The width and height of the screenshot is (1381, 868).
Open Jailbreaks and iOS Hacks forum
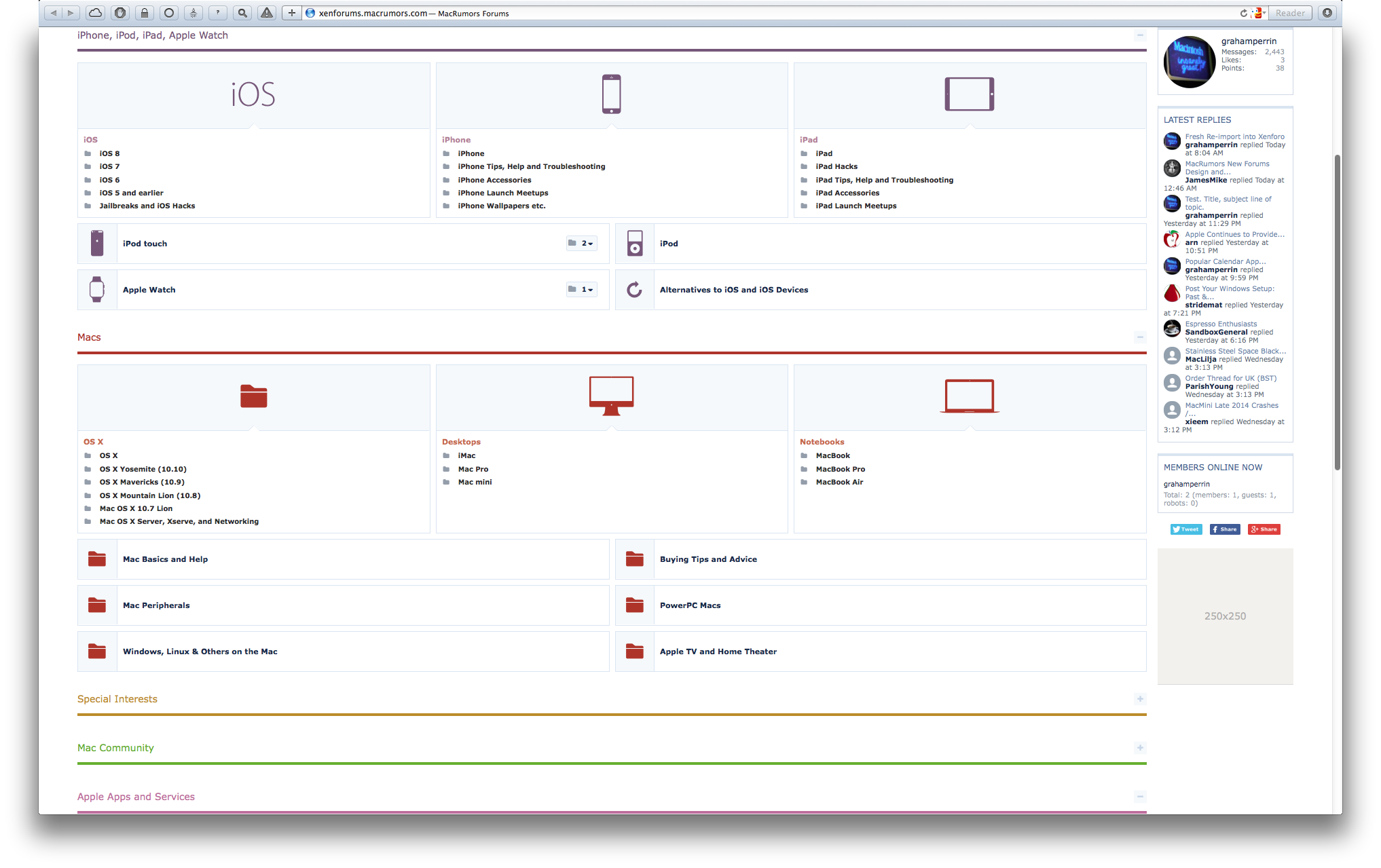(147, 206)
